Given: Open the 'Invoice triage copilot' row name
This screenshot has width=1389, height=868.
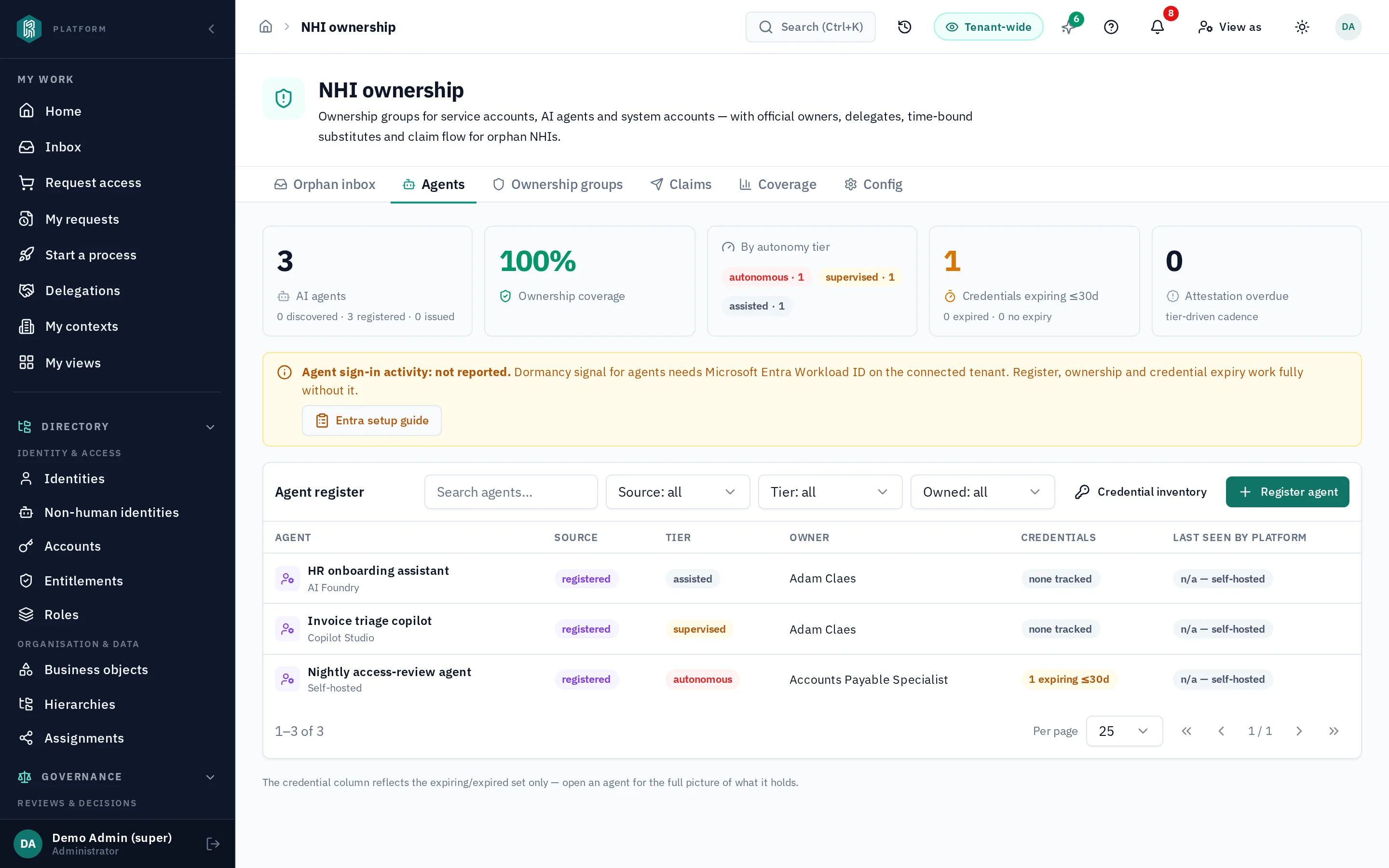Looking at the screenshot, I should click(x=369, y=621).
